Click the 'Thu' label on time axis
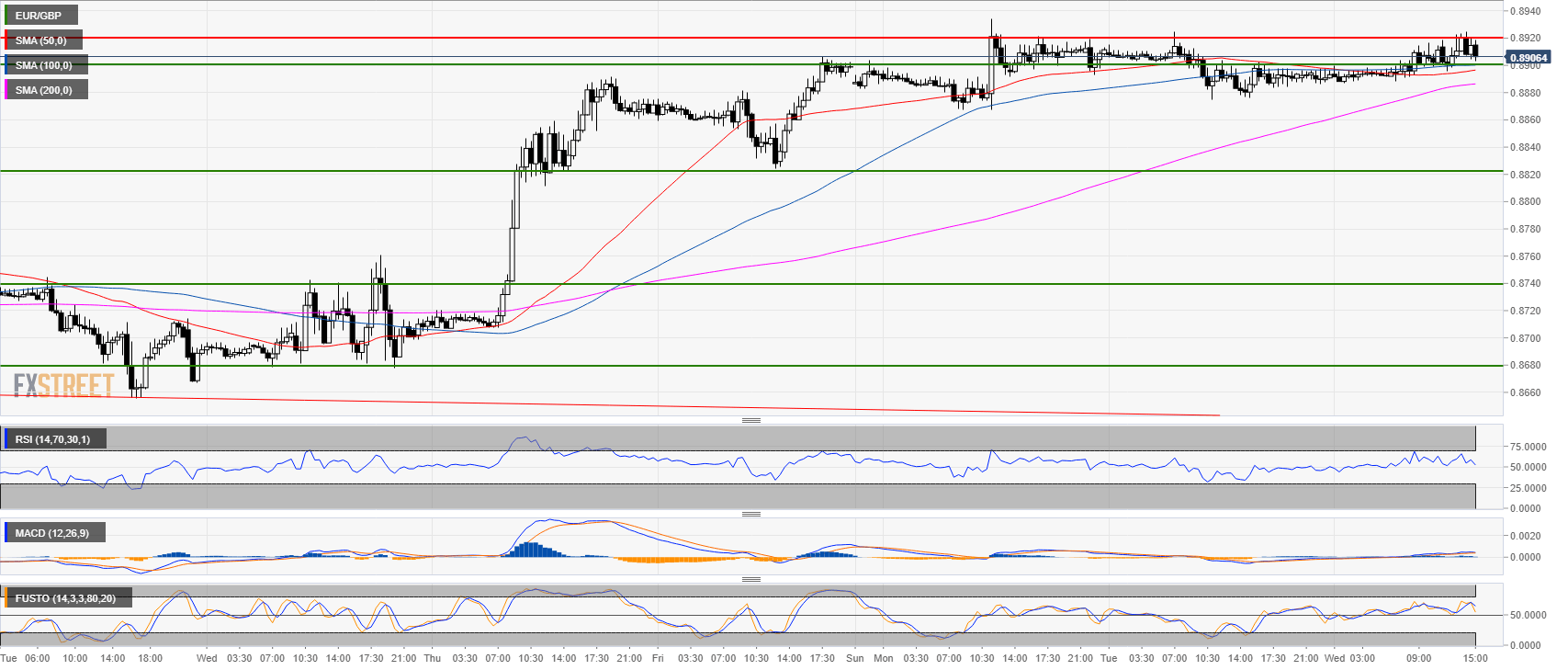1568x670 pixels. 432,658
